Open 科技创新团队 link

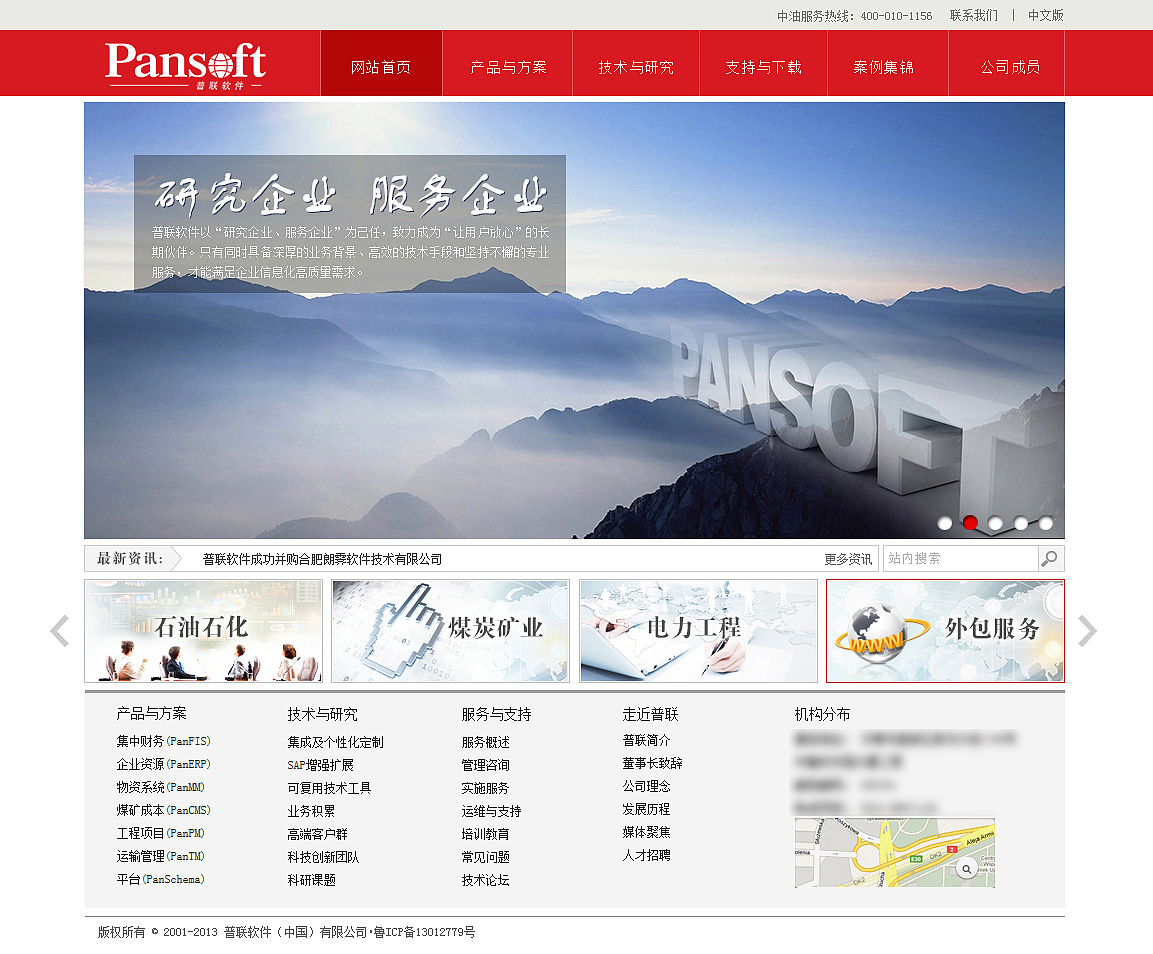pos(323,857)
